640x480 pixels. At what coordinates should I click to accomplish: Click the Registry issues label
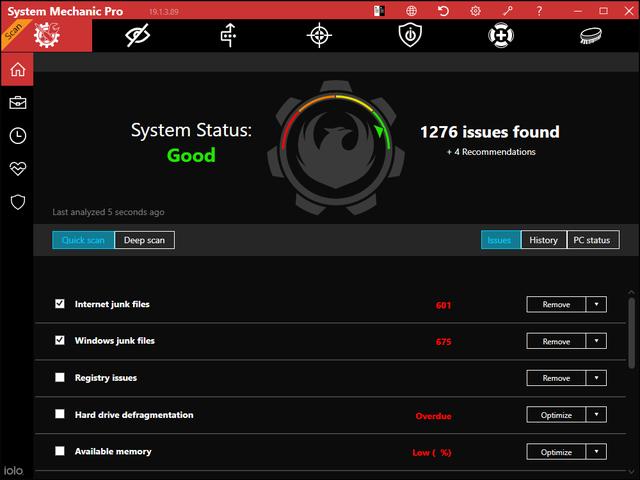point(106,378)
